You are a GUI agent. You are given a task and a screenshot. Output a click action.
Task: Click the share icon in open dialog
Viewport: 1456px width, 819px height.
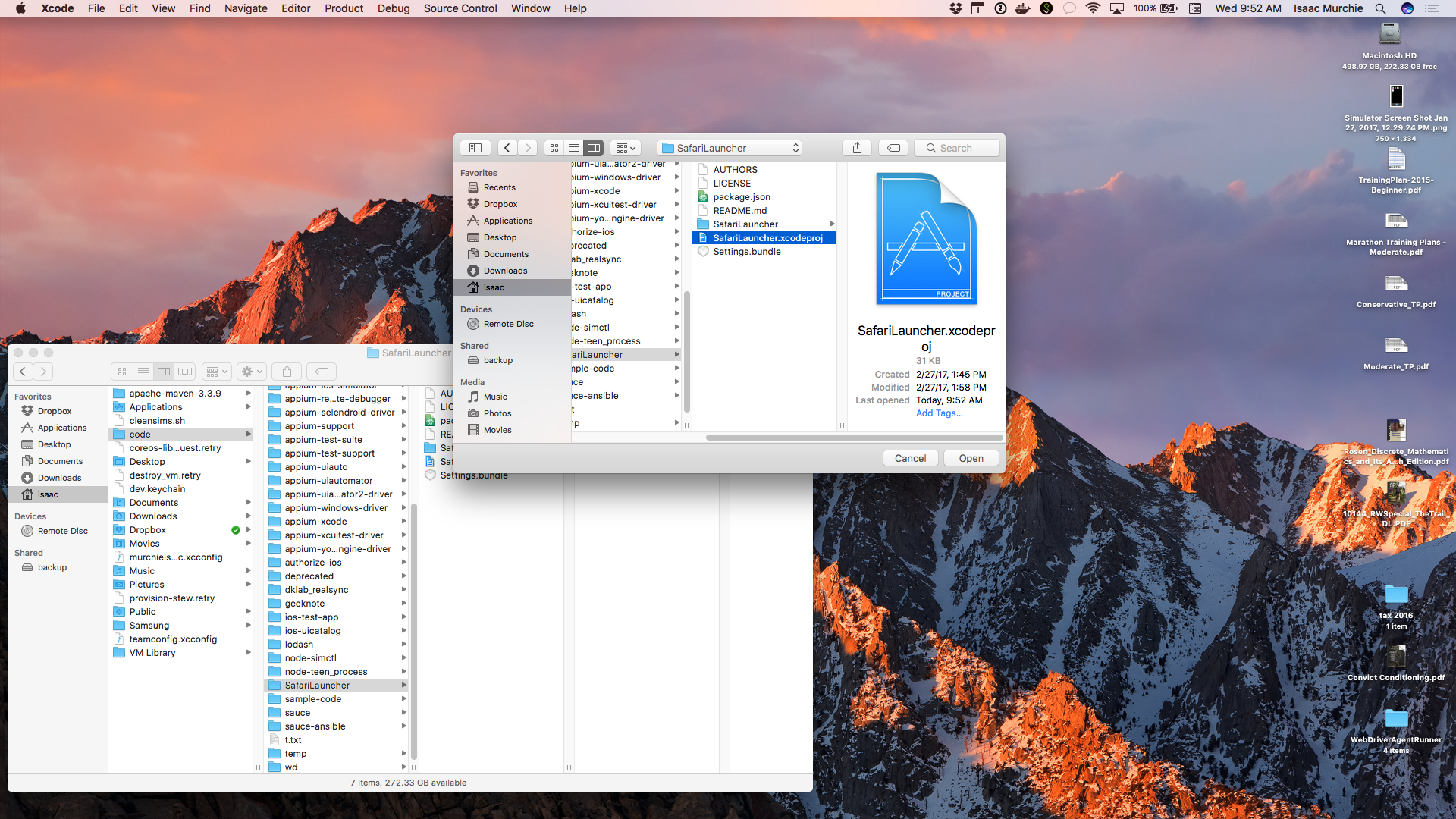click(x=857, y=148)
